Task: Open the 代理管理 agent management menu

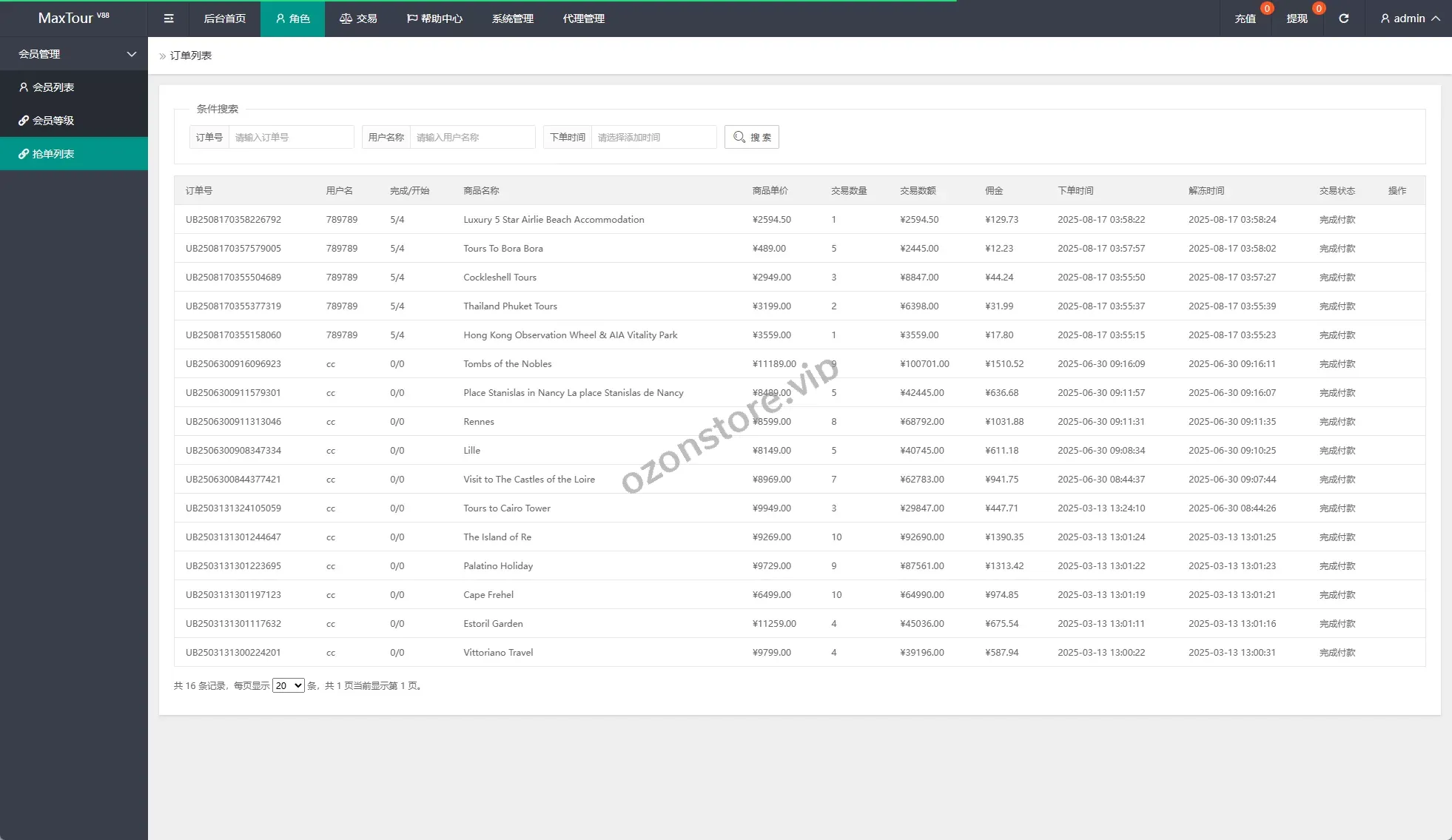Action: 583,19
